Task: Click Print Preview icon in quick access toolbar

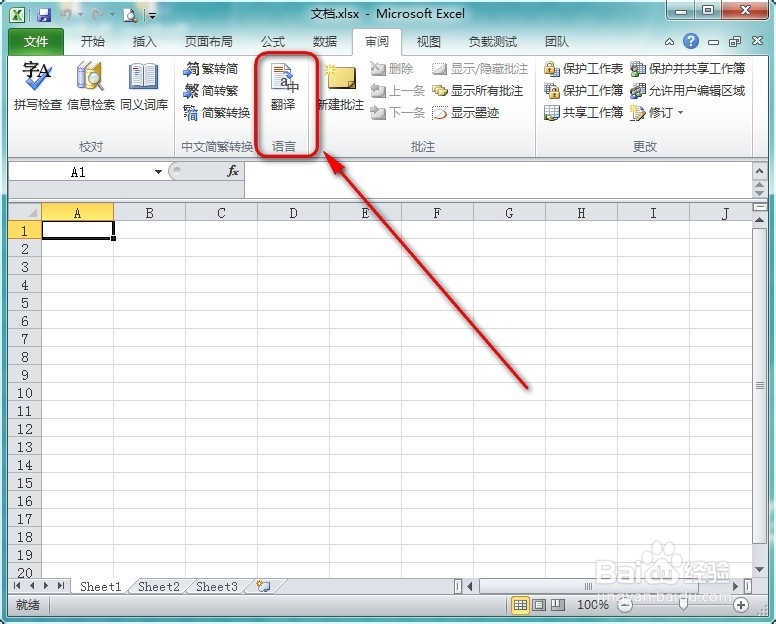Action: (130, 15)
